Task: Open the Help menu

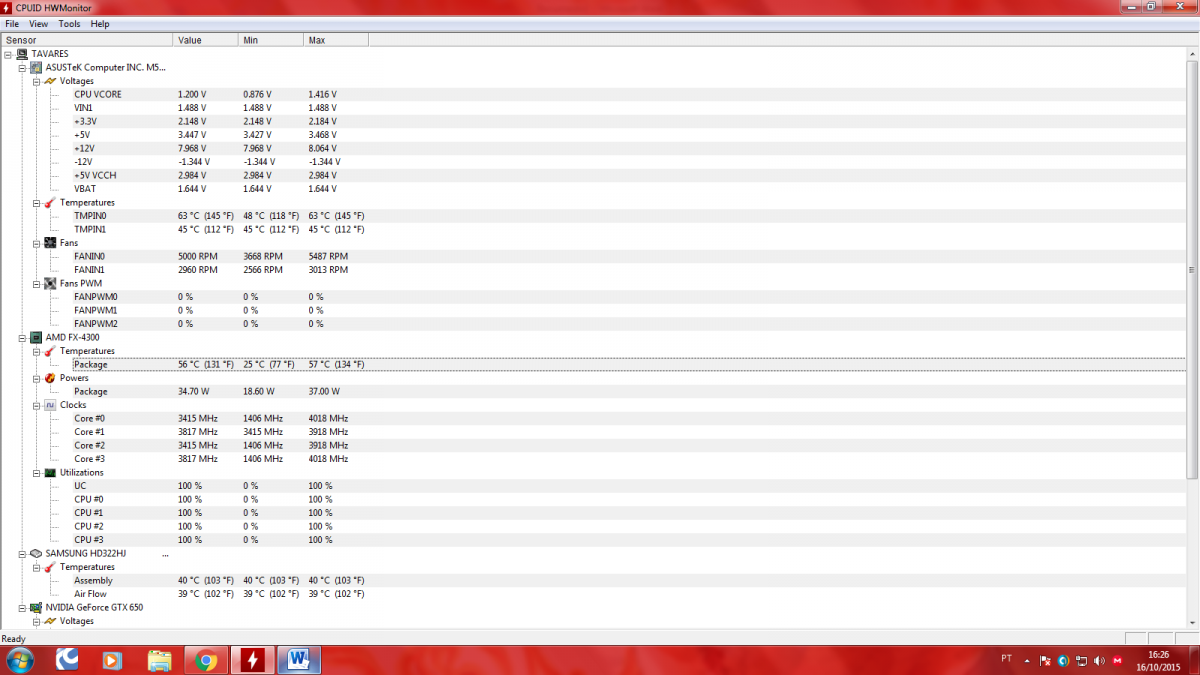Action: pyautogui.click(x=100, y=23)
